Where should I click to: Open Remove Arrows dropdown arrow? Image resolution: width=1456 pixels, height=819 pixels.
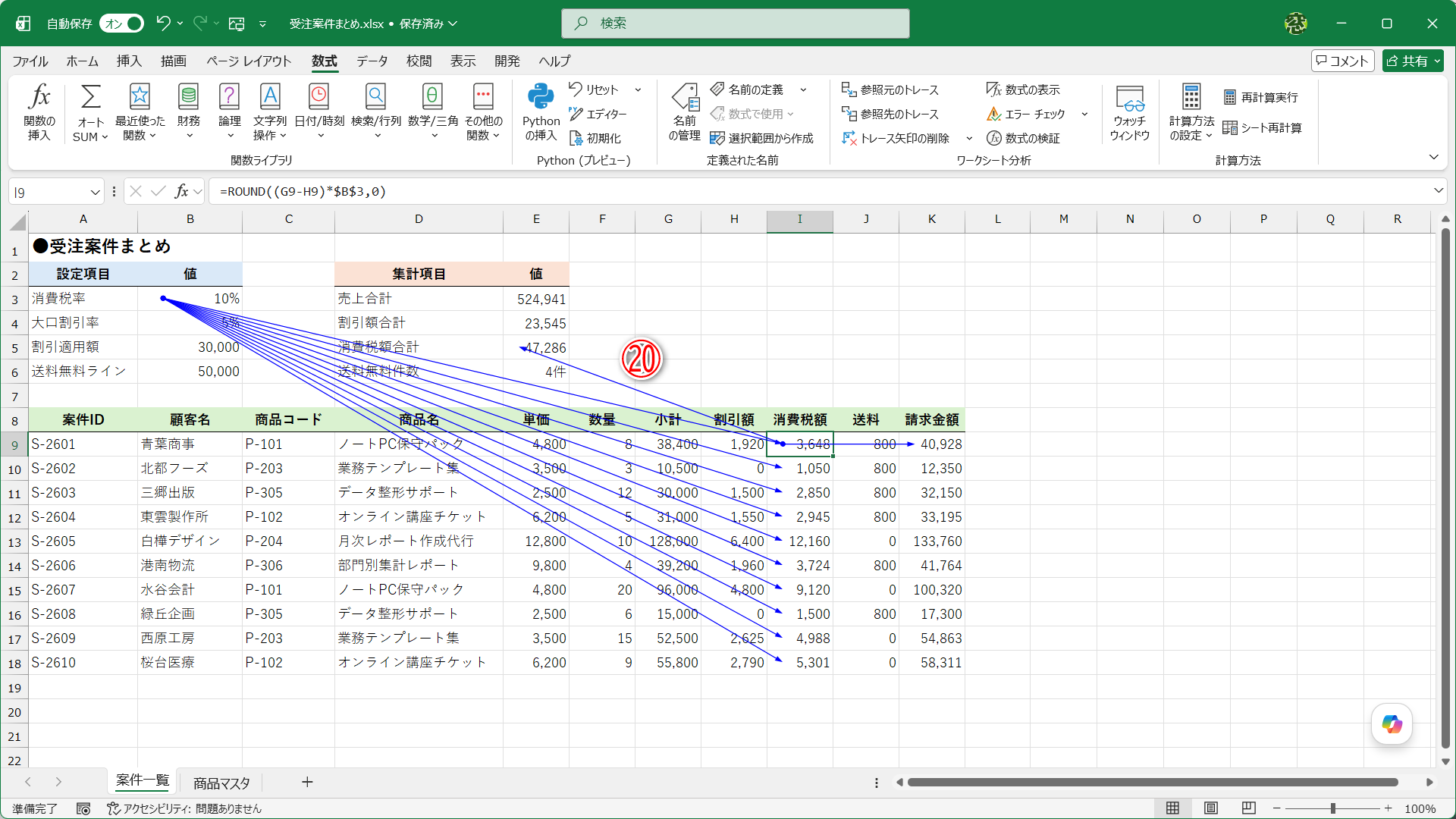(969, 138)
